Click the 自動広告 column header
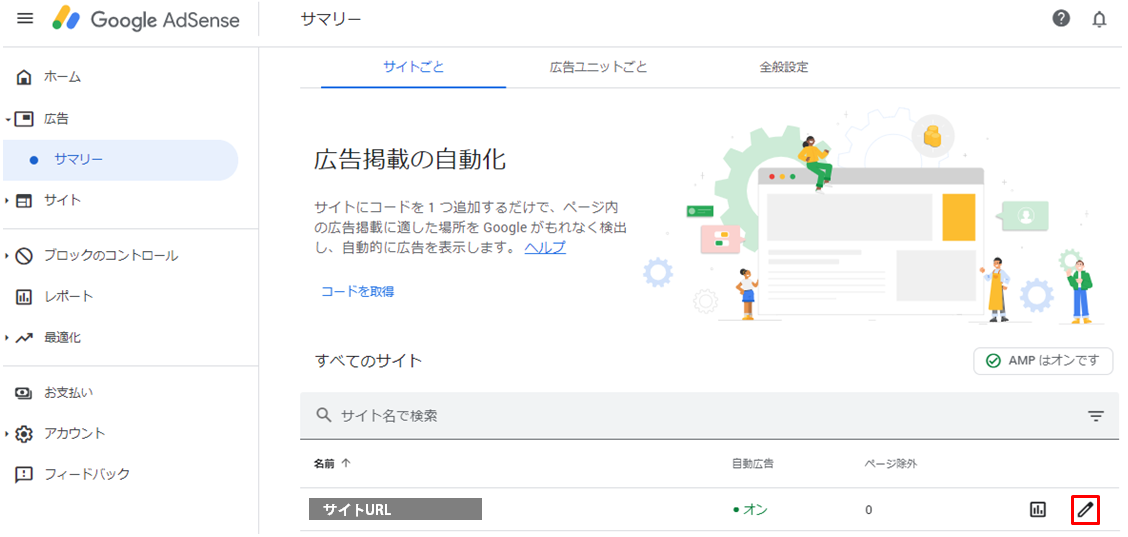 pyautogui.click(x=752, y=464)
